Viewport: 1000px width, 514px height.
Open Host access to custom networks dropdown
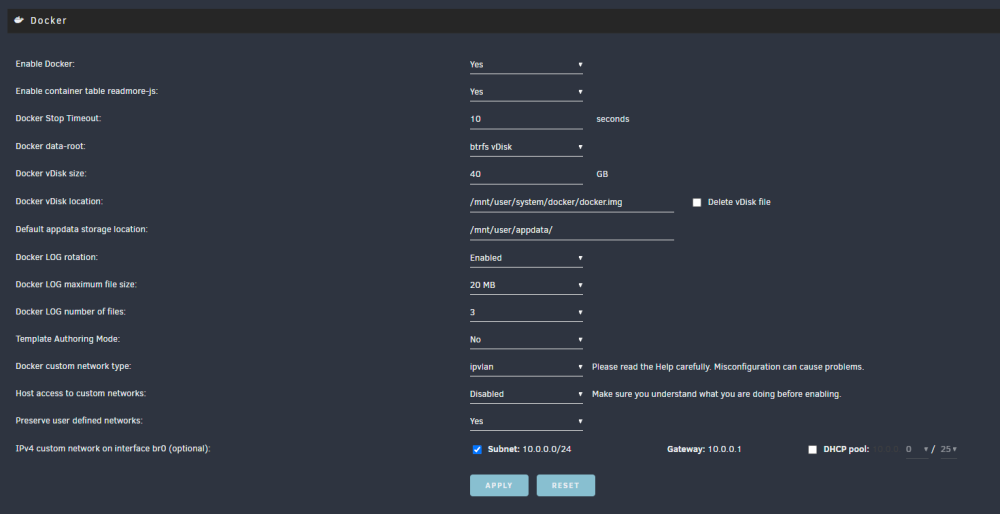click(x=526, y=395)
